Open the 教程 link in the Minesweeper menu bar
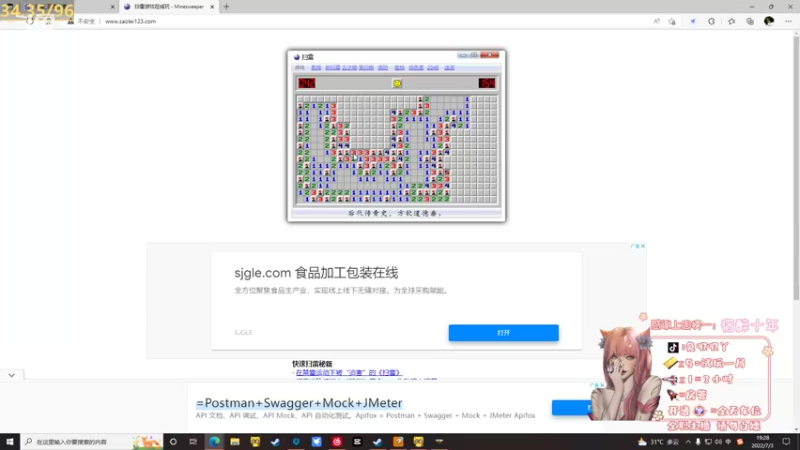Screen dimensions: 800x450 316,67
